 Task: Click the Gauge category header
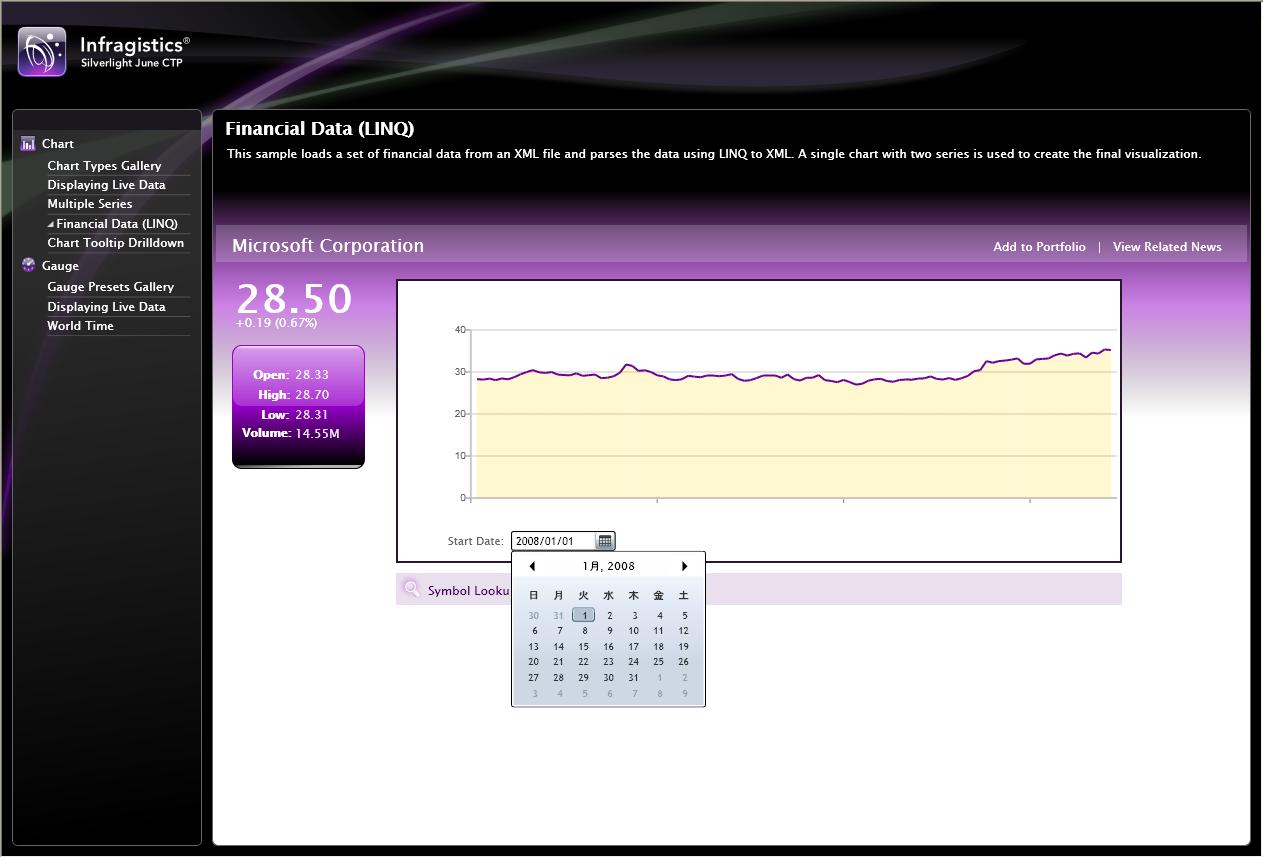pyautogui.click(x=60, y=266)
